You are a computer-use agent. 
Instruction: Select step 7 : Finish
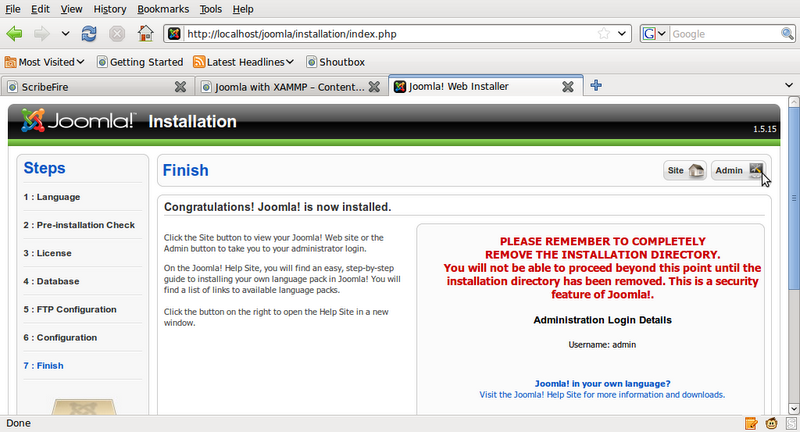click(43, 365)
